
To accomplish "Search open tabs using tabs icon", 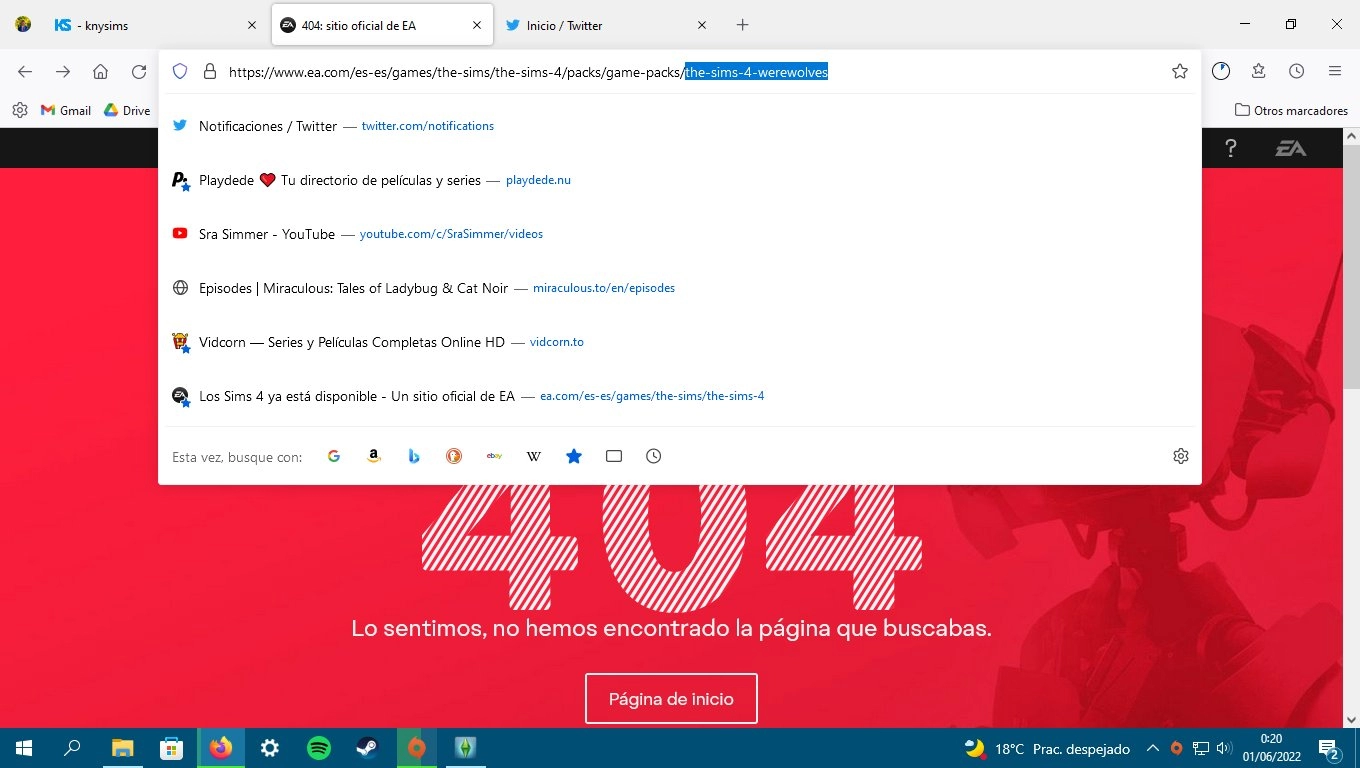I will click(614, 456).
